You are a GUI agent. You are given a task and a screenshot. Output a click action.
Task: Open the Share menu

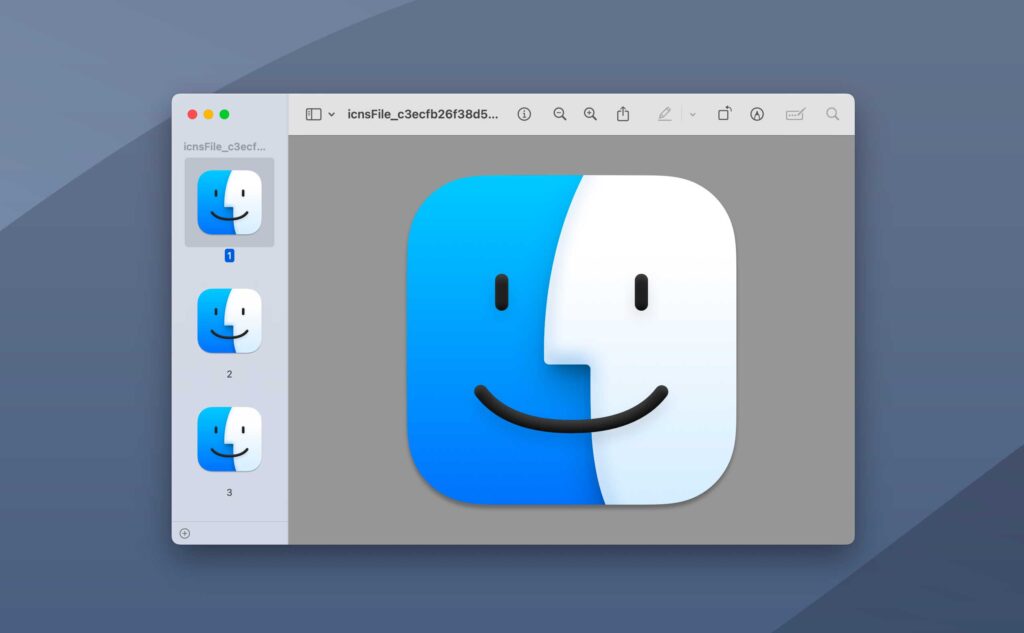623,114
